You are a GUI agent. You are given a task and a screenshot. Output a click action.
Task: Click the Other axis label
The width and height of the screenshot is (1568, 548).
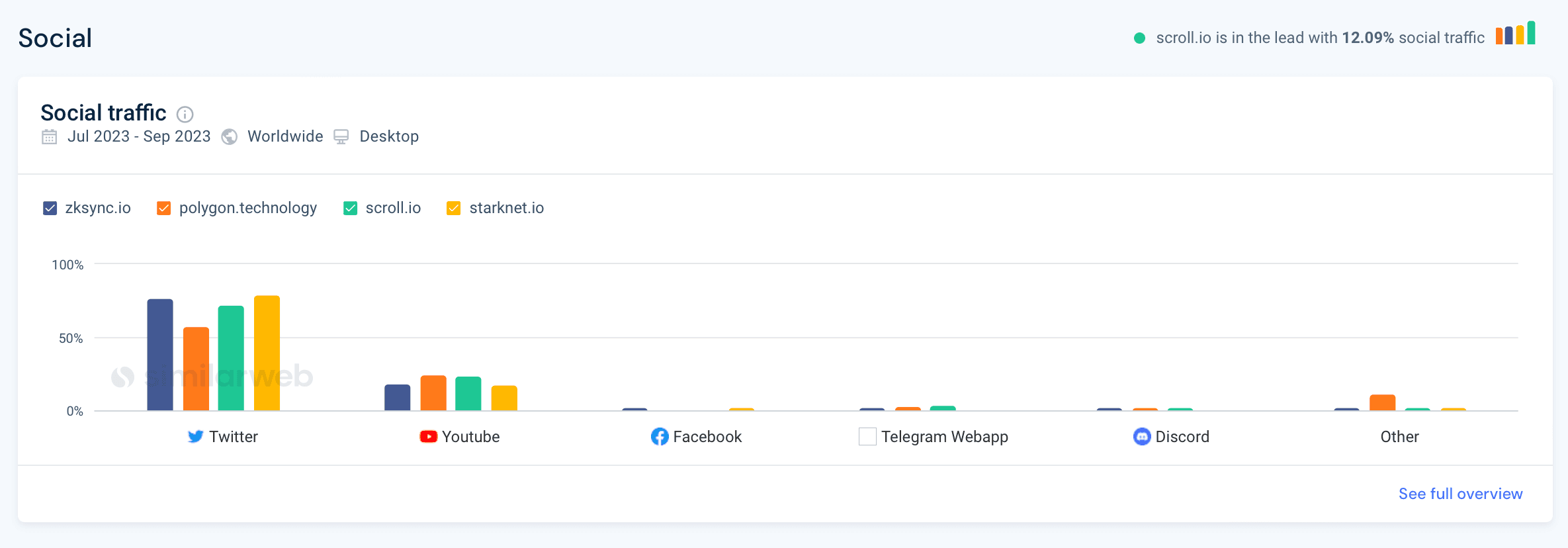pyautogui.click(x=1400, y=437)
